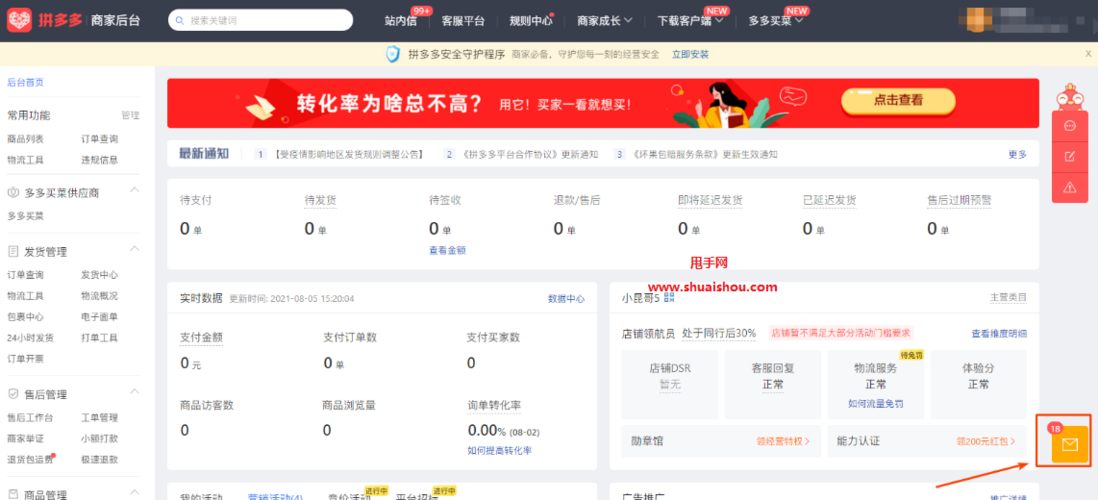Image resolution: width=1098 pixels, height=500 pixels.
Task: Click the 发货管理 section icon
Action: [x=13, y=251]
